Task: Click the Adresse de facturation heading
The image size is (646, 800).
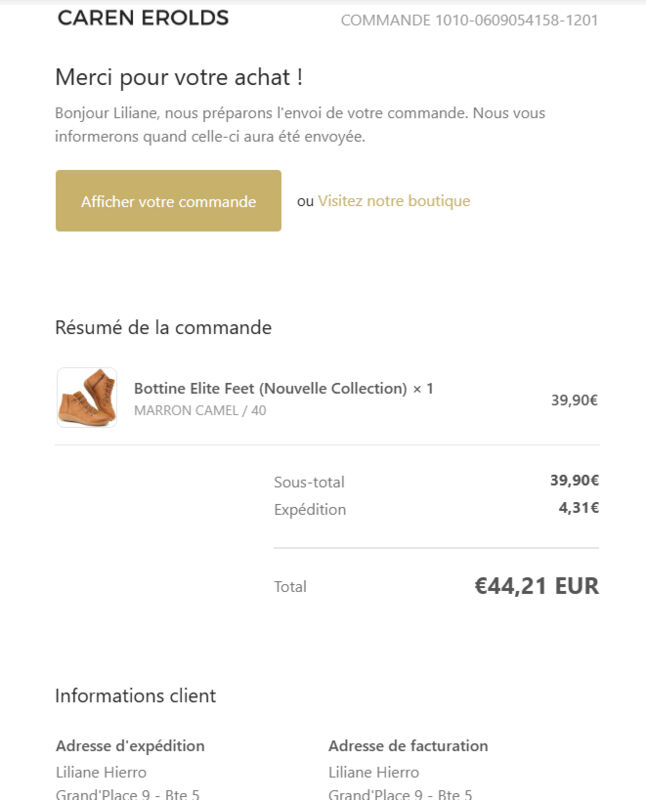Action: (408, 746)
